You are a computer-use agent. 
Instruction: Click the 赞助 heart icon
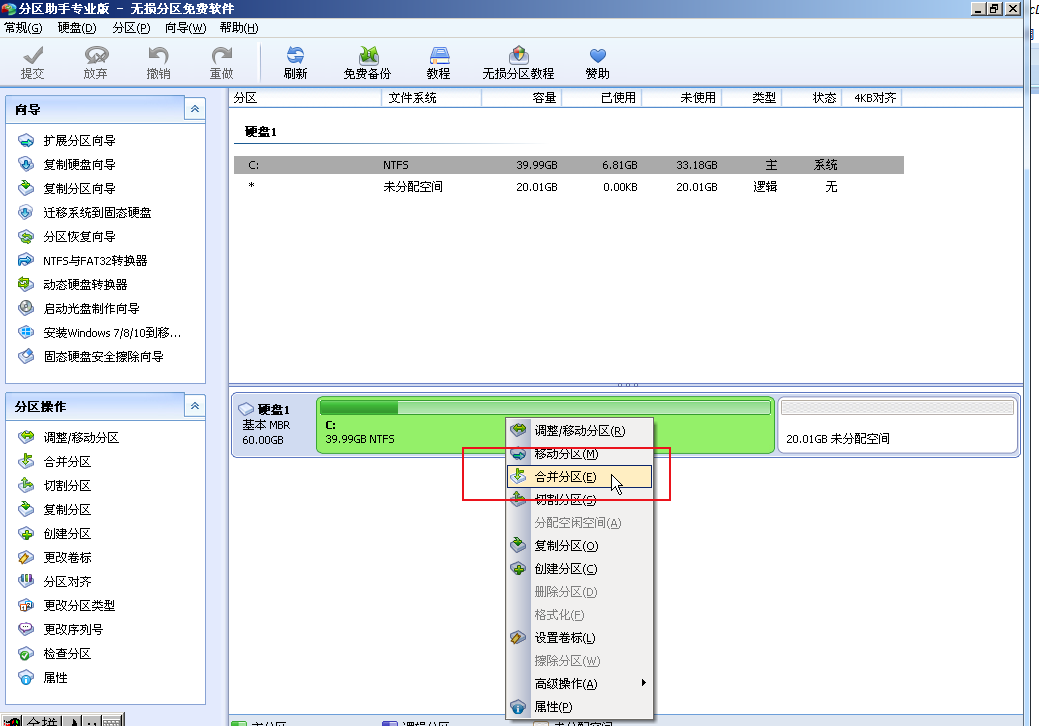[597, 57]
